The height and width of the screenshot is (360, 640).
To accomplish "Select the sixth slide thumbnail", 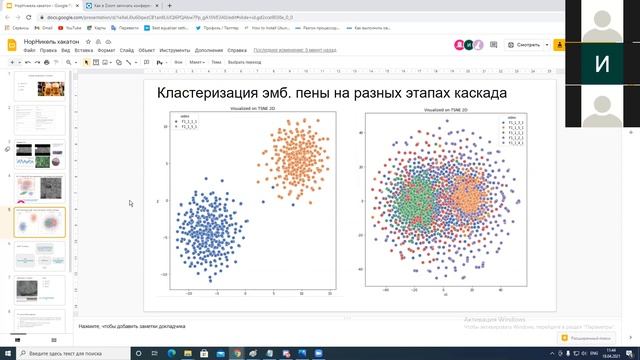I will [x=40, y=256].
